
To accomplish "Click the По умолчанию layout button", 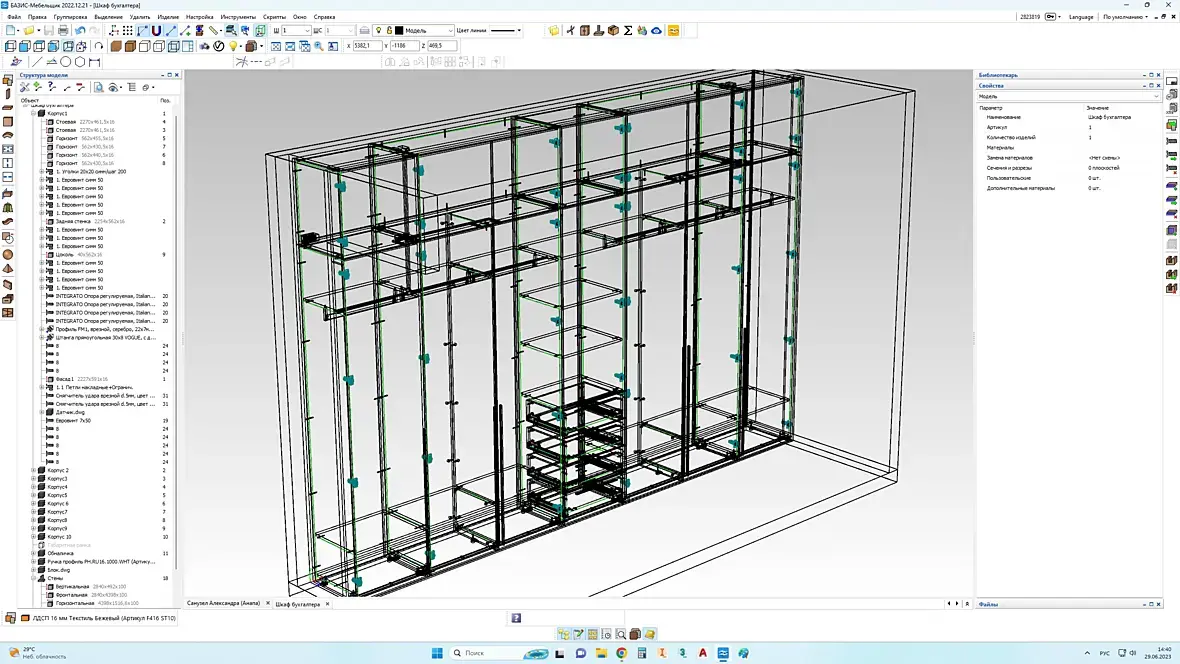I will click(1125, 17).
